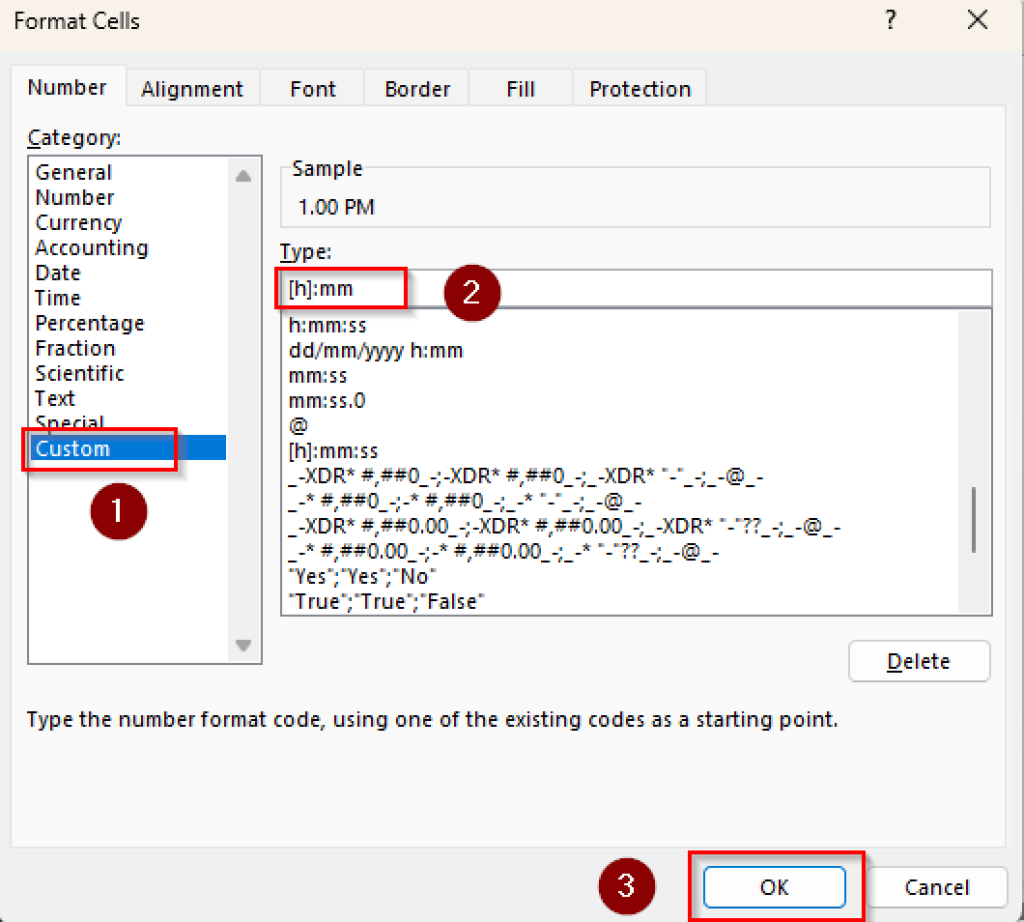
Task: Select the Currency category
Action: 78,222
